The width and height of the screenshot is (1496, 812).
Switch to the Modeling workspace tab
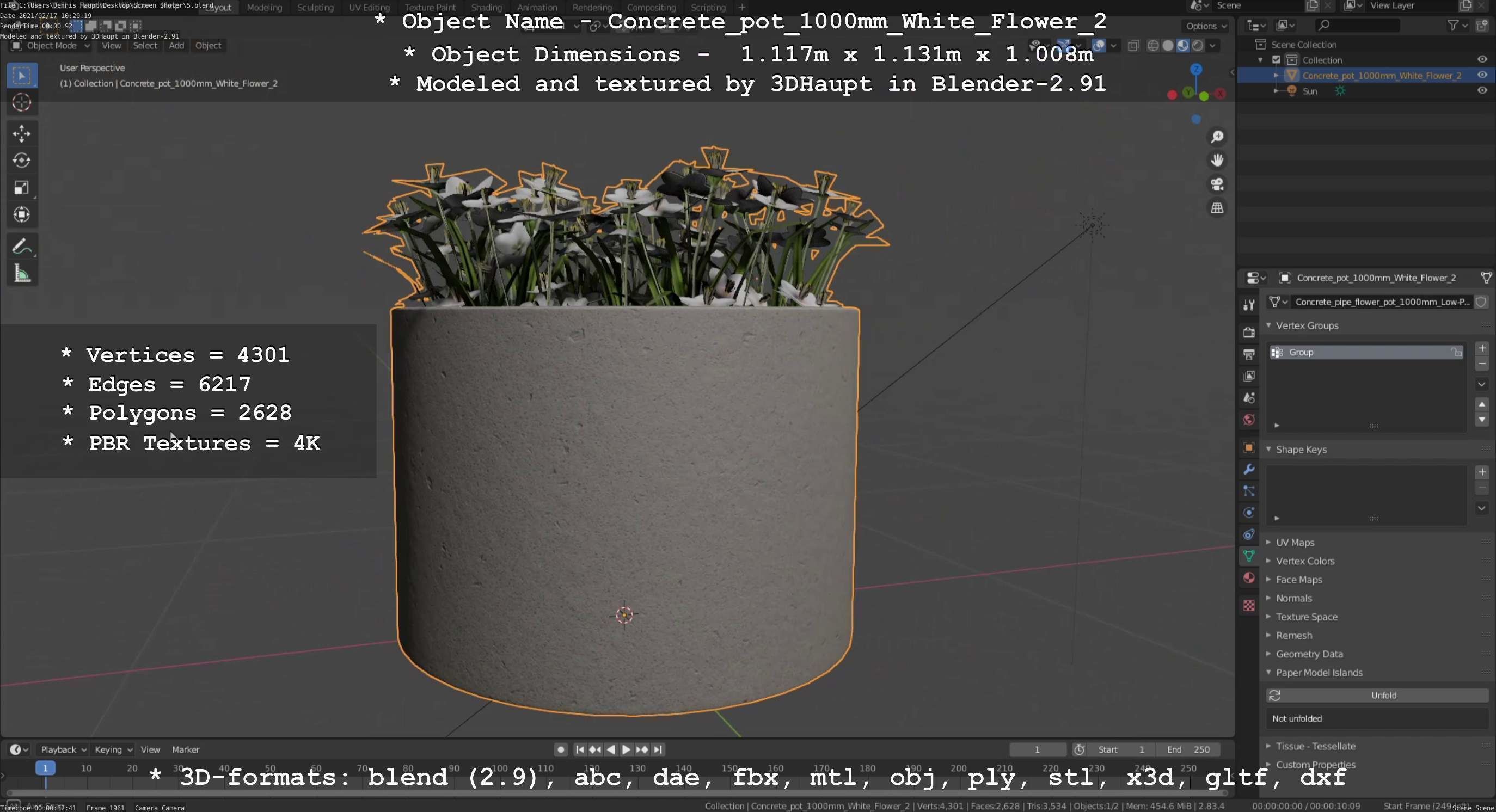click(264, 8)
